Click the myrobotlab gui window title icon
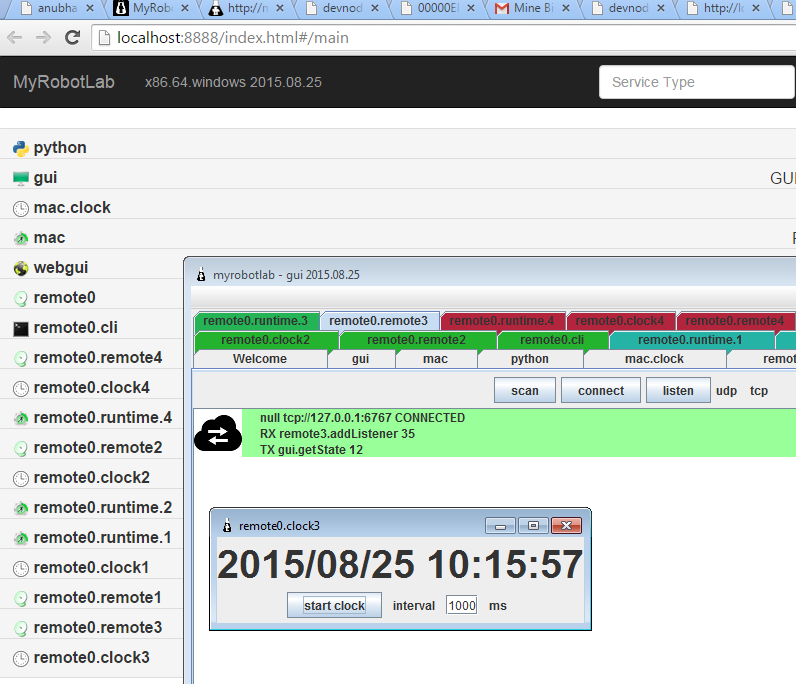796x684 pixels. point(202,275)
